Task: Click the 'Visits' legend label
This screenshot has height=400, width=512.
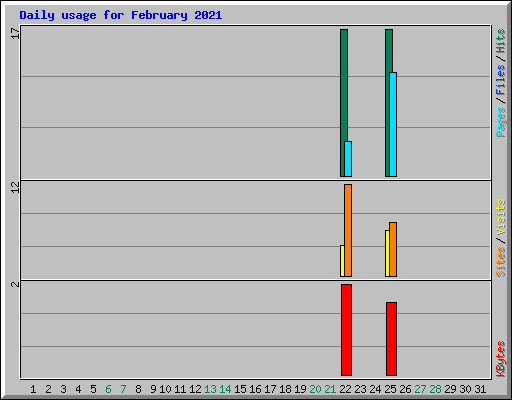Action: click(x=500, y=217)
